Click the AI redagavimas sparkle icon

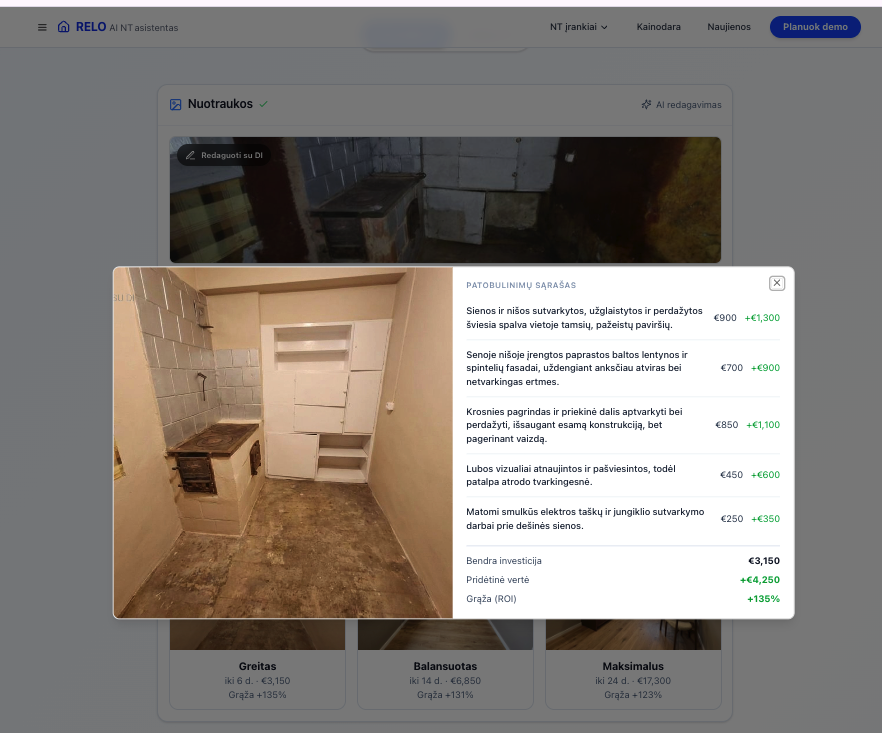[x=646, y=104]
